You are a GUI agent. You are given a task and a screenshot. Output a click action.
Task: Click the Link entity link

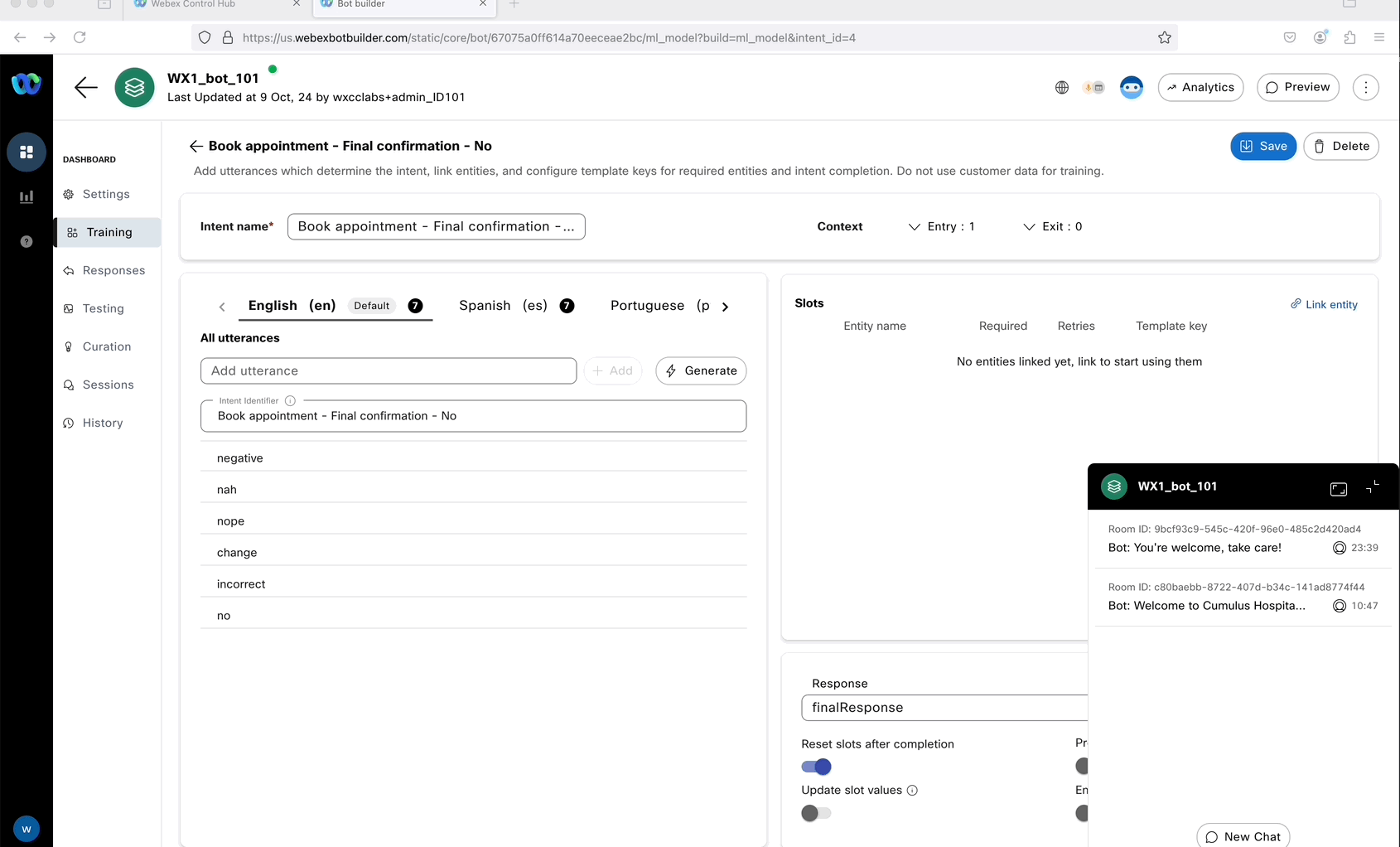click(1324, 305)
